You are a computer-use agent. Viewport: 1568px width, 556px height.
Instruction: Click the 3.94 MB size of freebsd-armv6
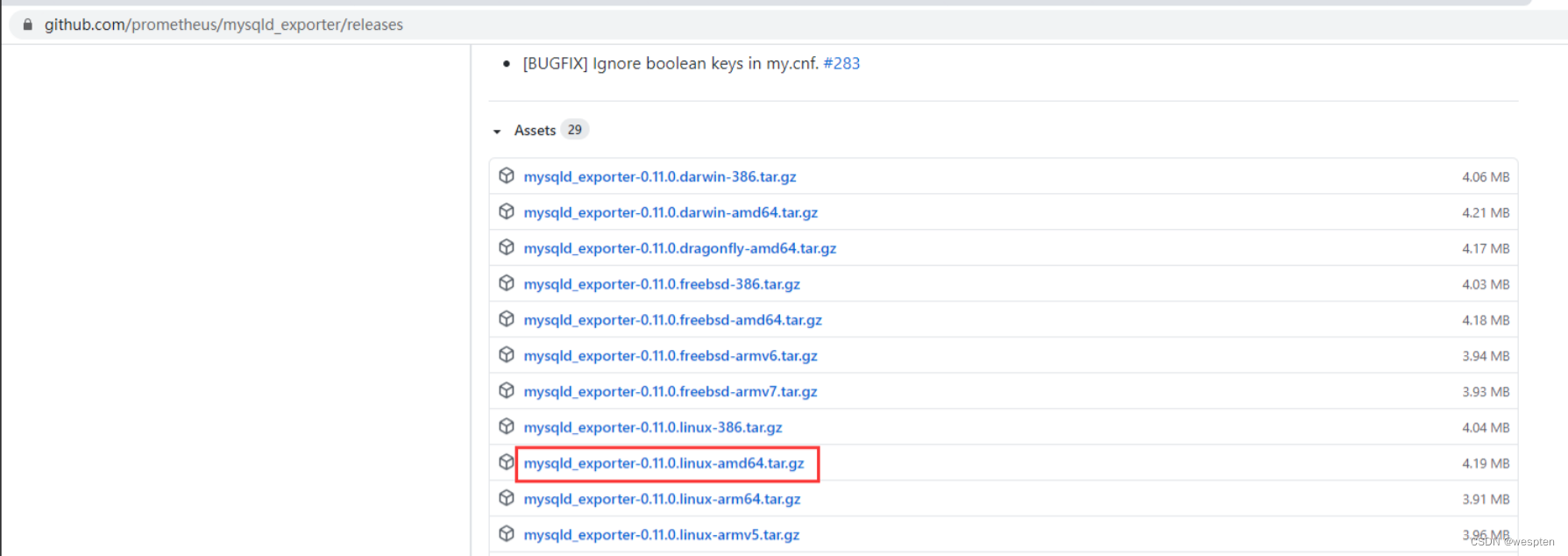click(x=1486, y=356)
